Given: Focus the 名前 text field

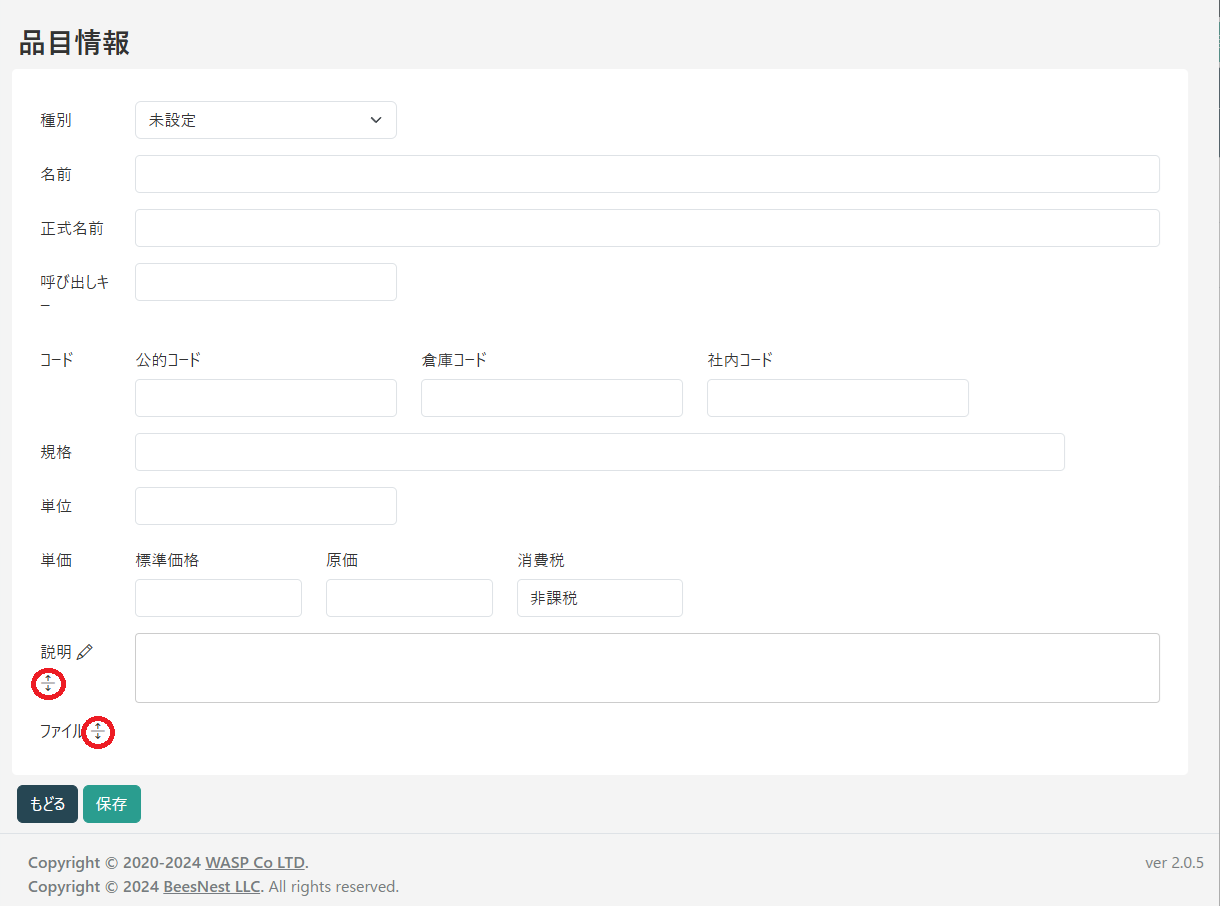Looking at the screenshot, I should pos(646,174).
